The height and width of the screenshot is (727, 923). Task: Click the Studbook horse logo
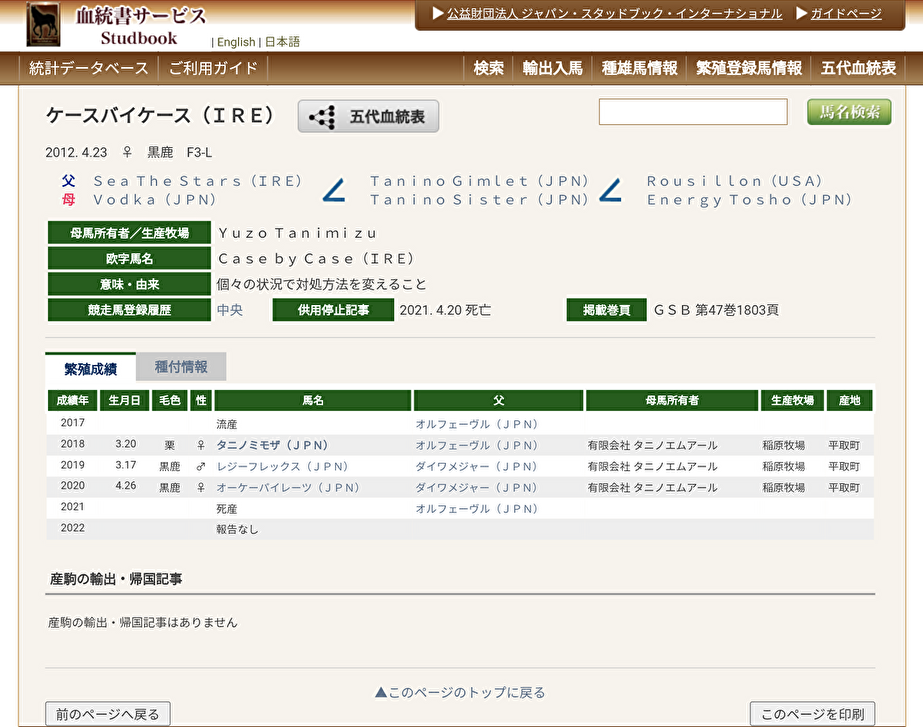click(43, 24)
